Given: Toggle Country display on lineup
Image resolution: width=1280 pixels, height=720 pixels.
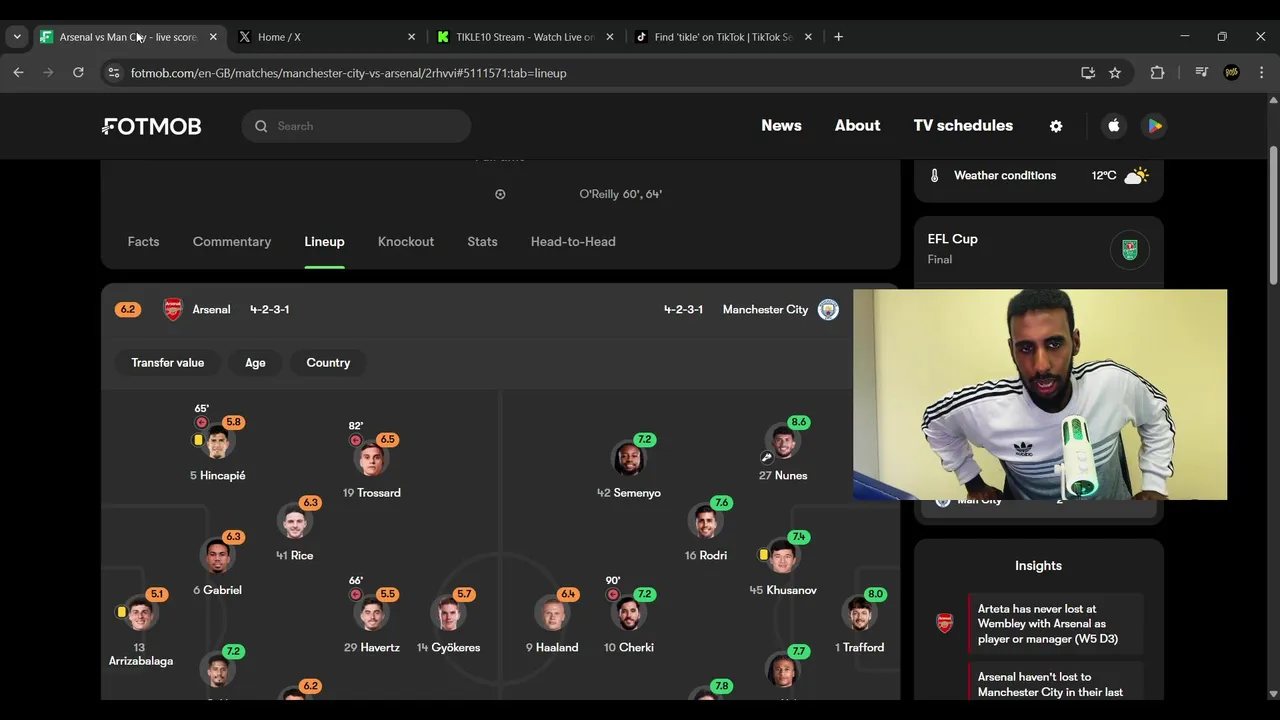Looking at the screenshot, I should click(x=328, y=363).
